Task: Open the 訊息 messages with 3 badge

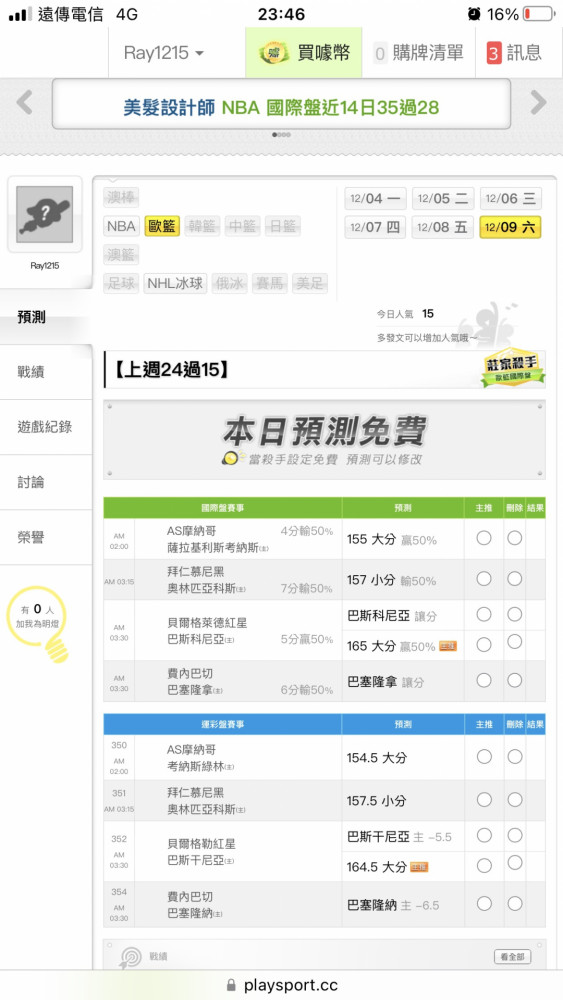Action: tap(514, 53)
